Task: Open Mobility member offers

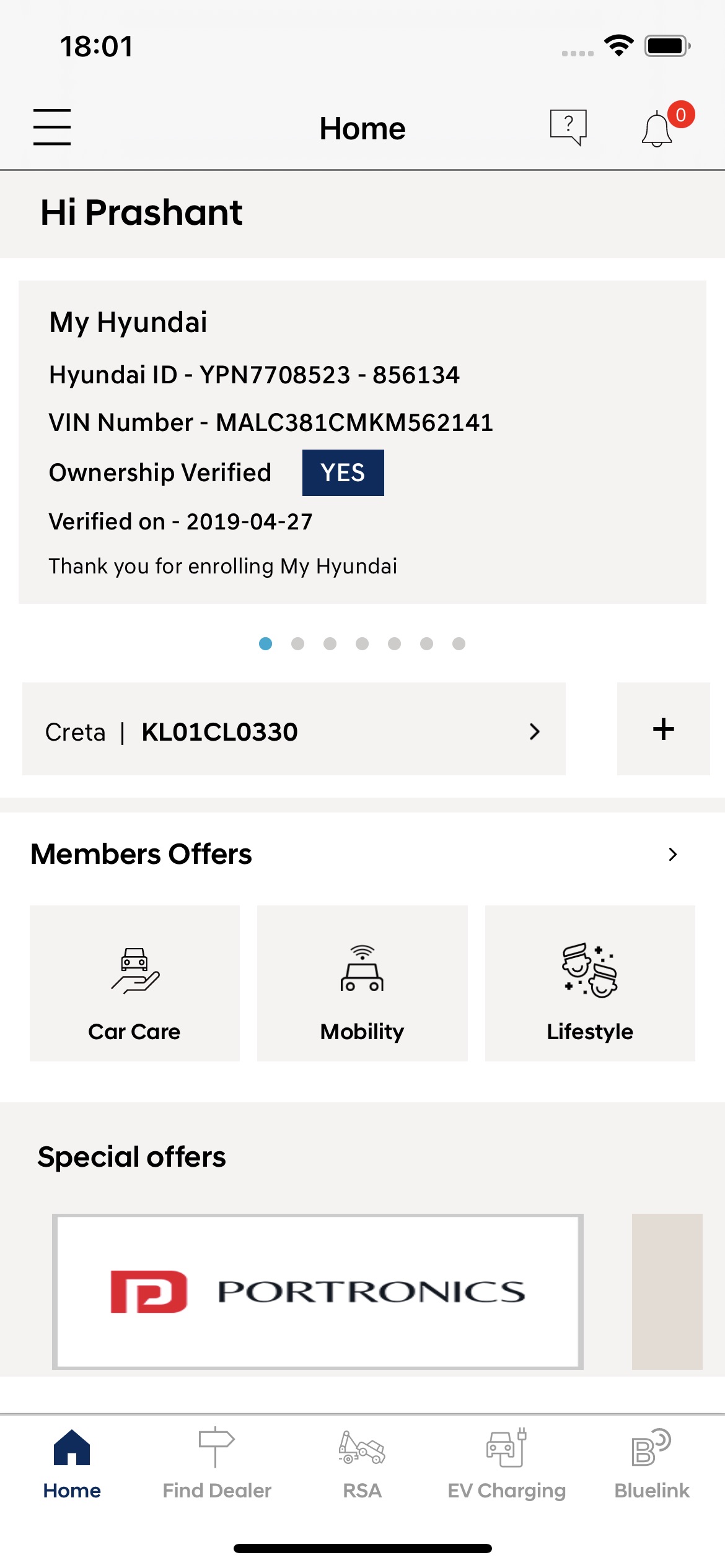Action: [x=362, y=983]
